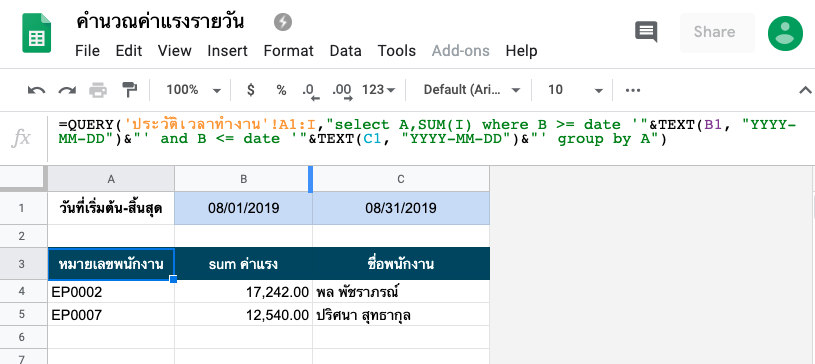Select the end date cell 08/31/2019
Image resolution: width=815 pixels, height=364 pixels.
[x=401, y=209]
